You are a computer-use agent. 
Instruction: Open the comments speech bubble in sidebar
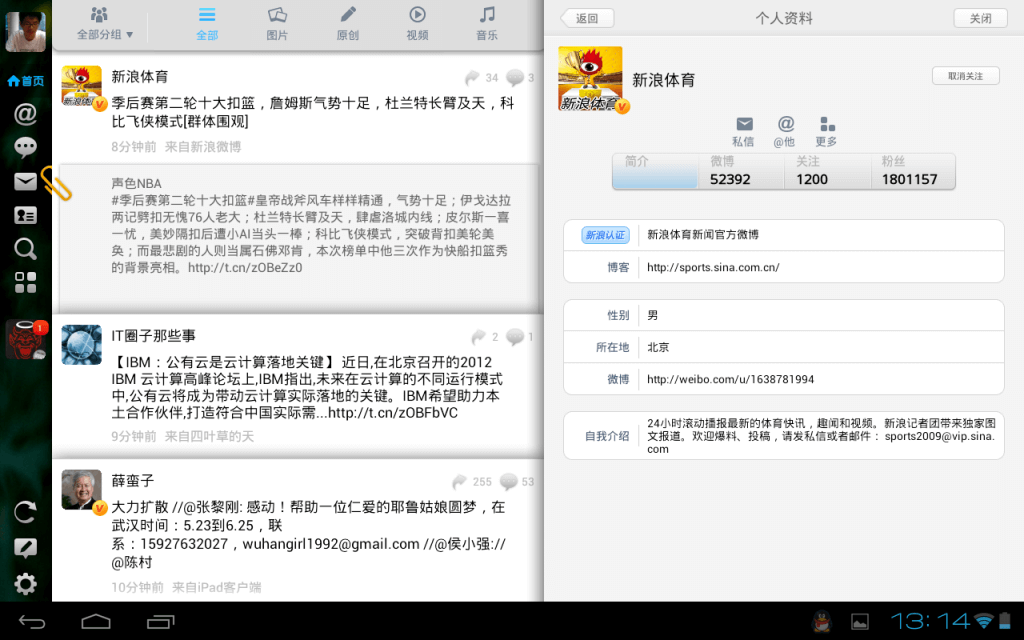[25, 148]
